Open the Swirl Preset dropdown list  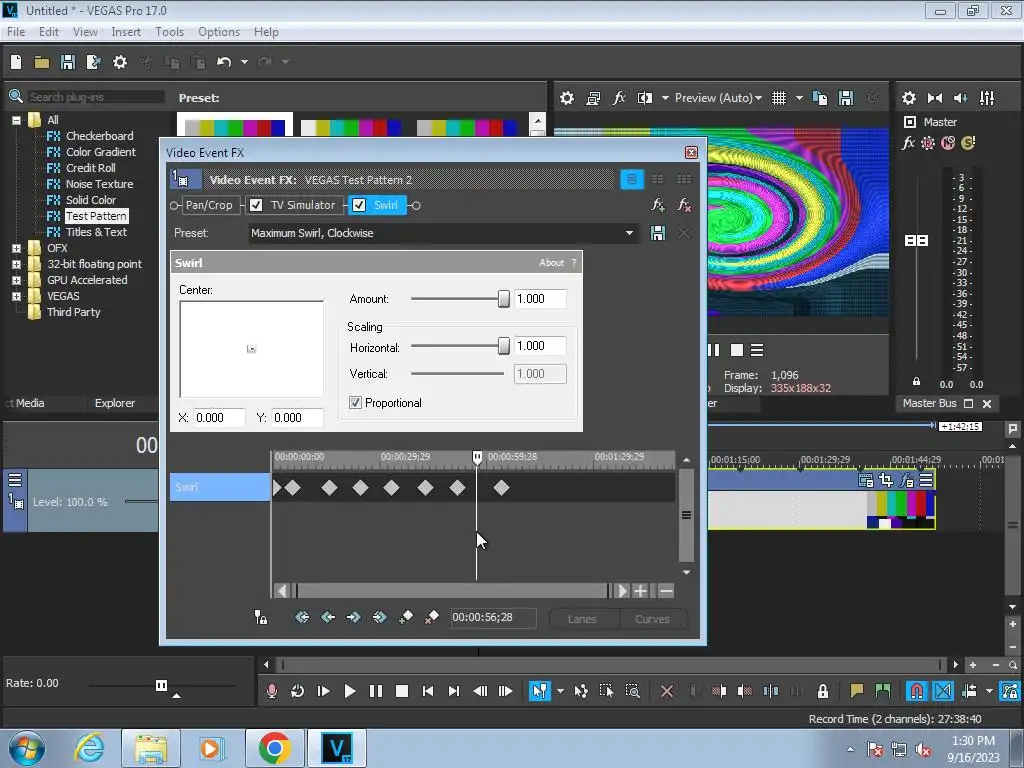click(x=629, y=233)
